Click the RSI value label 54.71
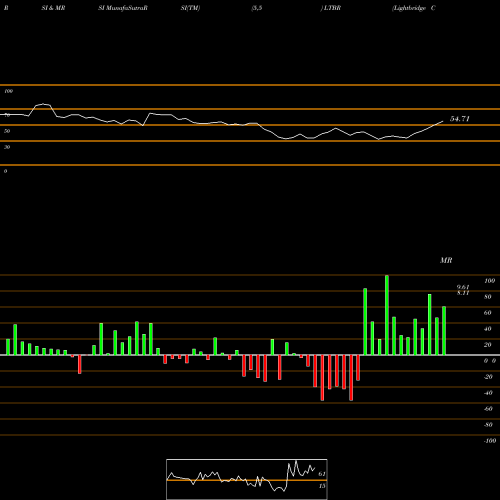 460,119
